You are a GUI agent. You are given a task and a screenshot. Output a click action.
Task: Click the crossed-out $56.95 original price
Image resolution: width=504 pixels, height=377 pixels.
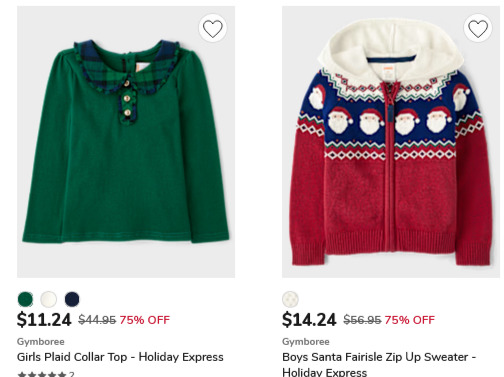pyautogui.click(x=362, y=320)
